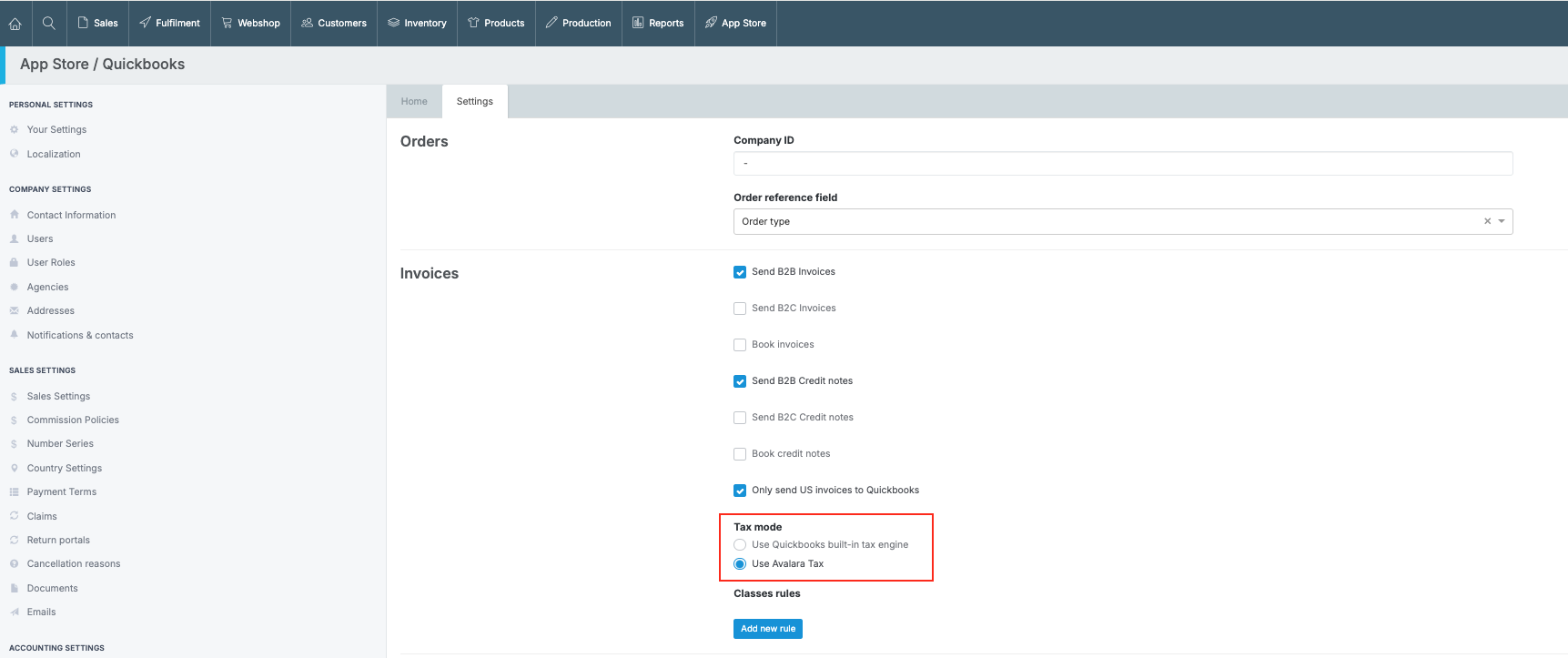The height and width of the screenshot is (658, 1568).
Task: Click the Products t-shirt icon
Action: tap(473, 23)
